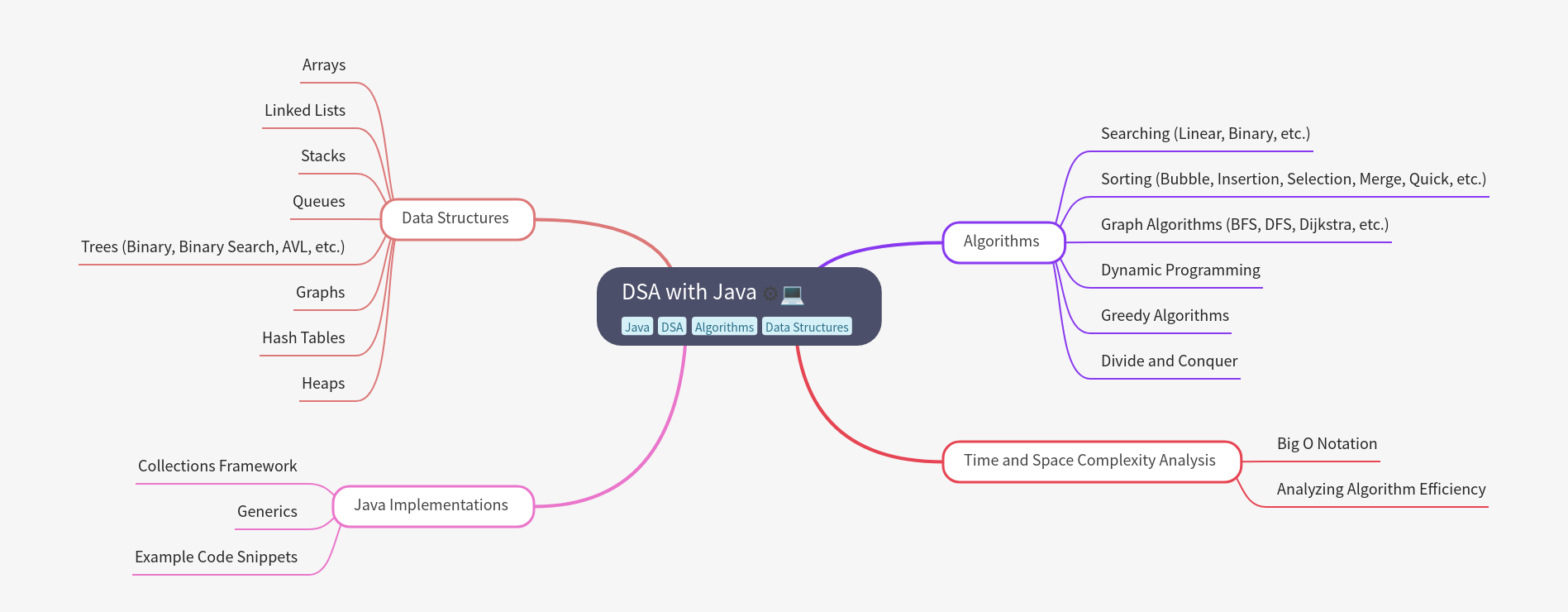Click the Arrays leaf node
1568x612 pixels.
[x=324, y=65]
